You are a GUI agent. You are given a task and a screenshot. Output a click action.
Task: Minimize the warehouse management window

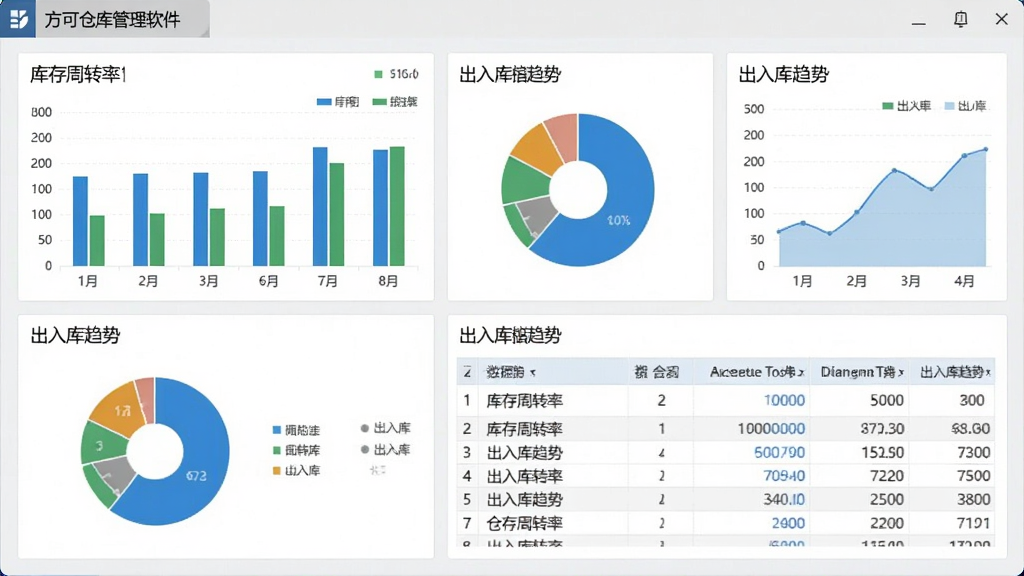tap(919, 24)
